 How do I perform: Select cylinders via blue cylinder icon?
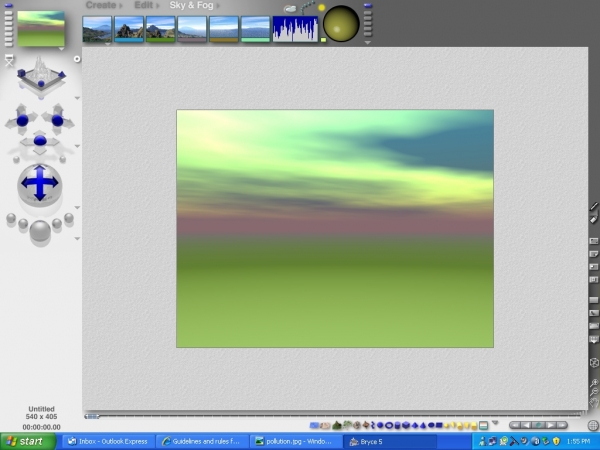click(398, 425)
